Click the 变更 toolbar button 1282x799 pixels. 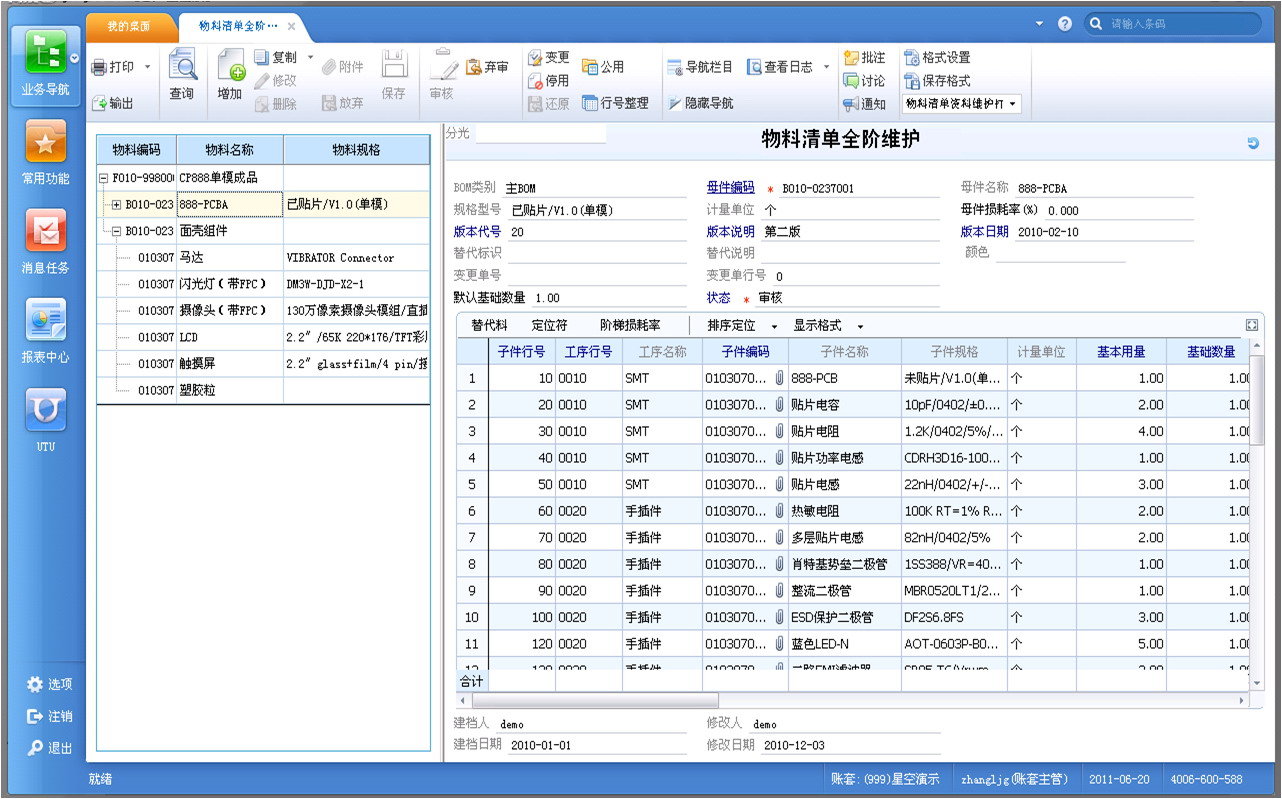tap(549, 57)
